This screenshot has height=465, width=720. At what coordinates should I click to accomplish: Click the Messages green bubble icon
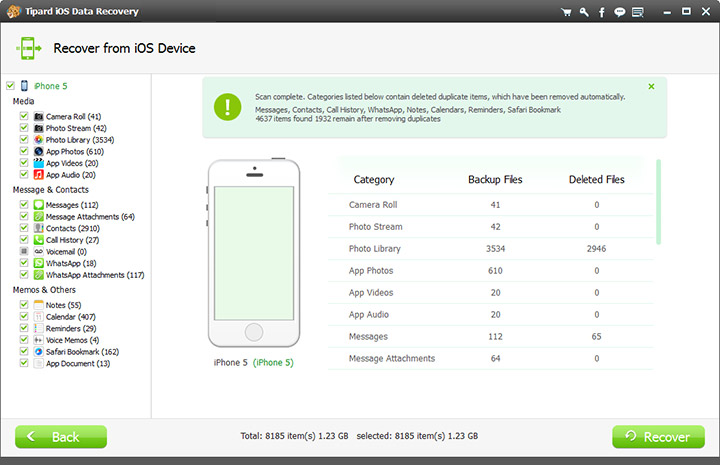pyautogui.click(x=39, y=205)
